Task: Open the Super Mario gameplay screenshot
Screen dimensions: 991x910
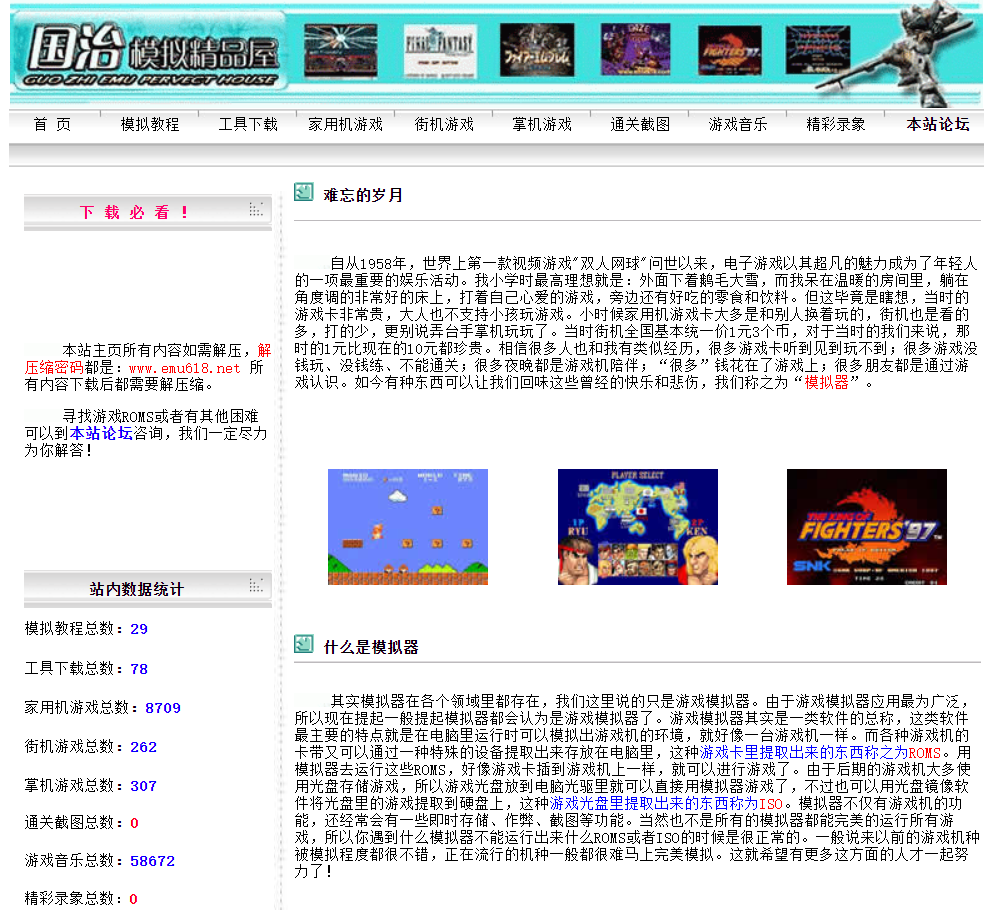Action: point(407,527)
